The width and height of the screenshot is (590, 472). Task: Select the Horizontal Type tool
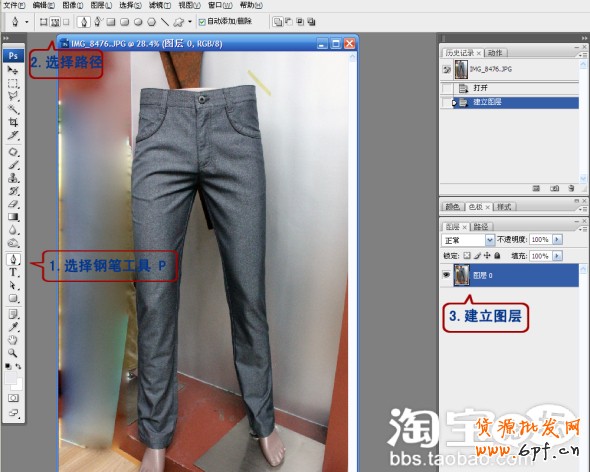point(14,272)
